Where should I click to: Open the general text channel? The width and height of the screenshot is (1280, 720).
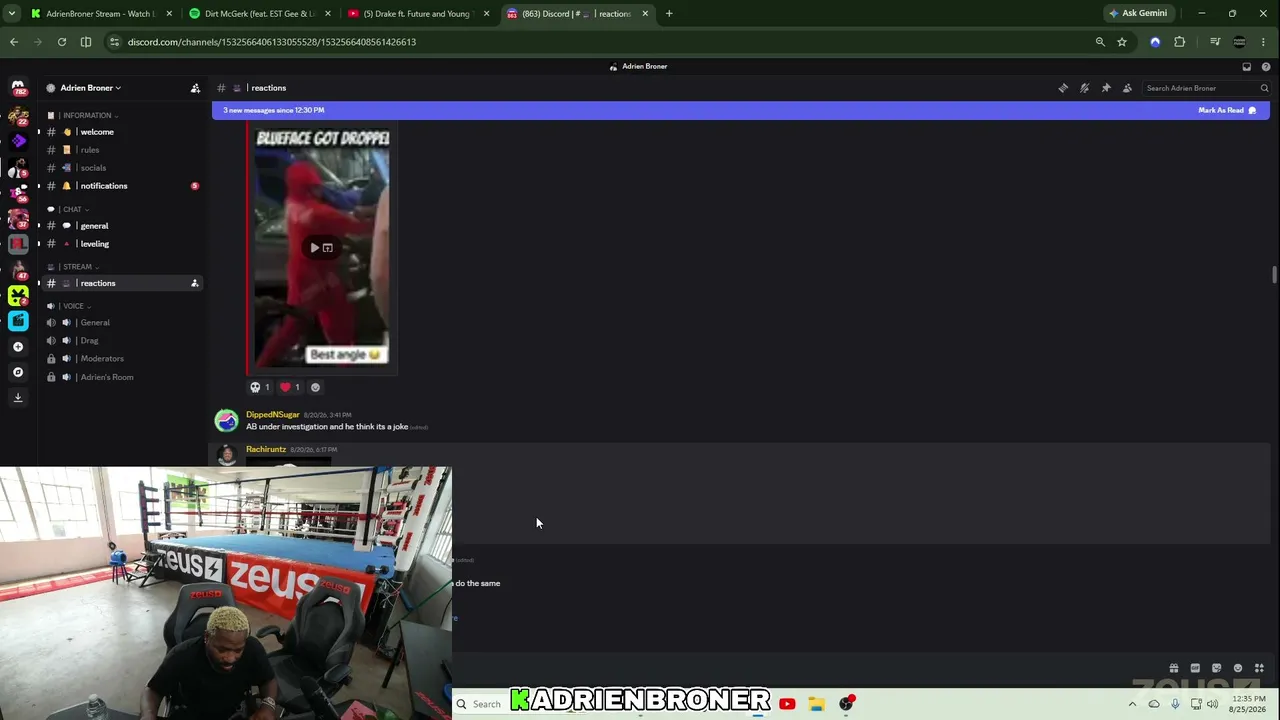(123, 226)
